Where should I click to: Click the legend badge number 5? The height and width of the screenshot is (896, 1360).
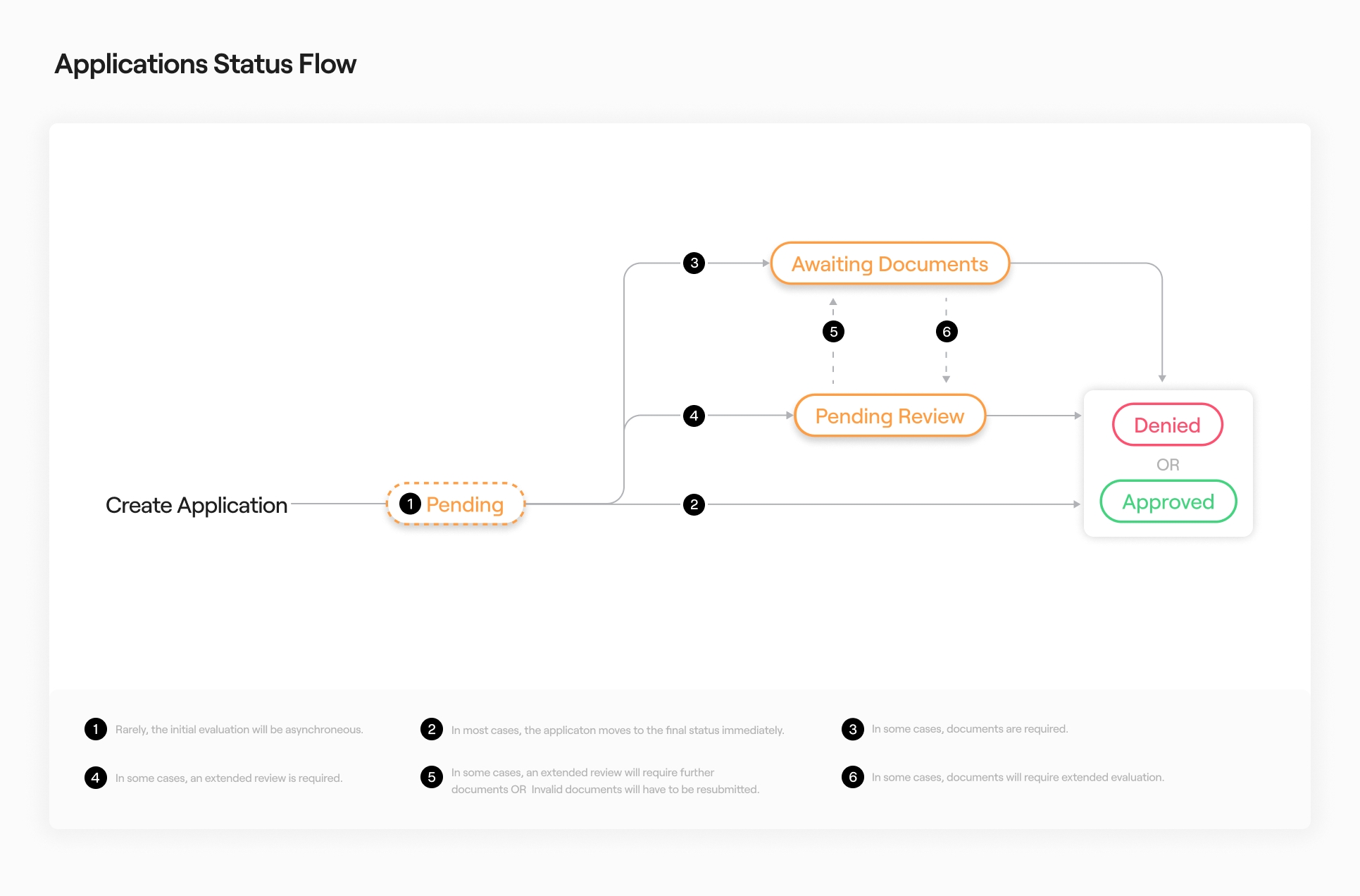click(432, 778)
